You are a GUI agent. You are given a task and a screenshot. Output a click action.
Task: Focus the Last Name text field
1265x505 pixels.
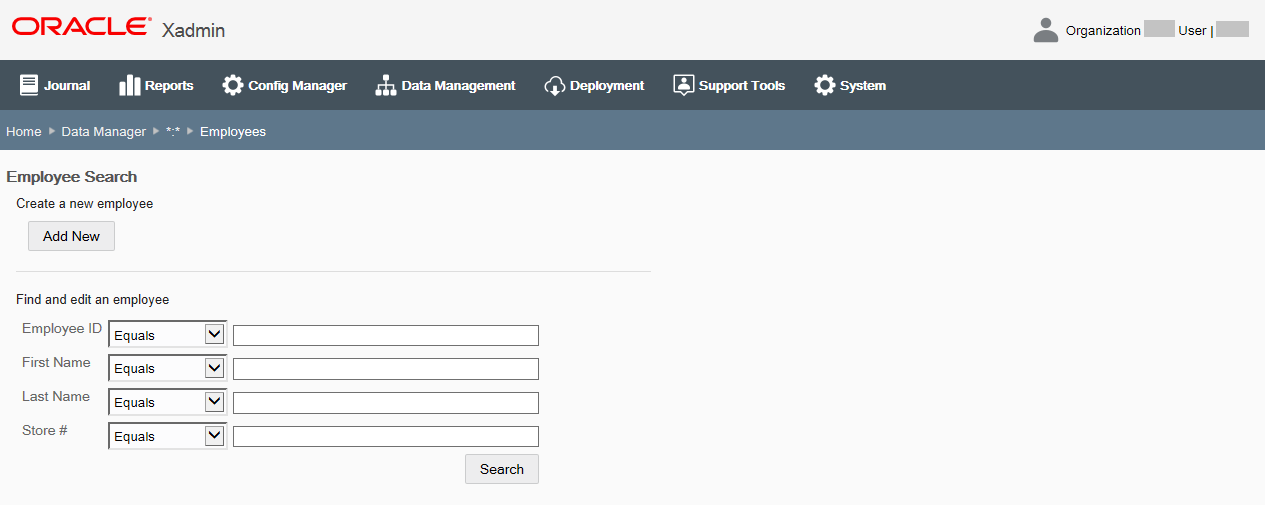tap(386, 403)
